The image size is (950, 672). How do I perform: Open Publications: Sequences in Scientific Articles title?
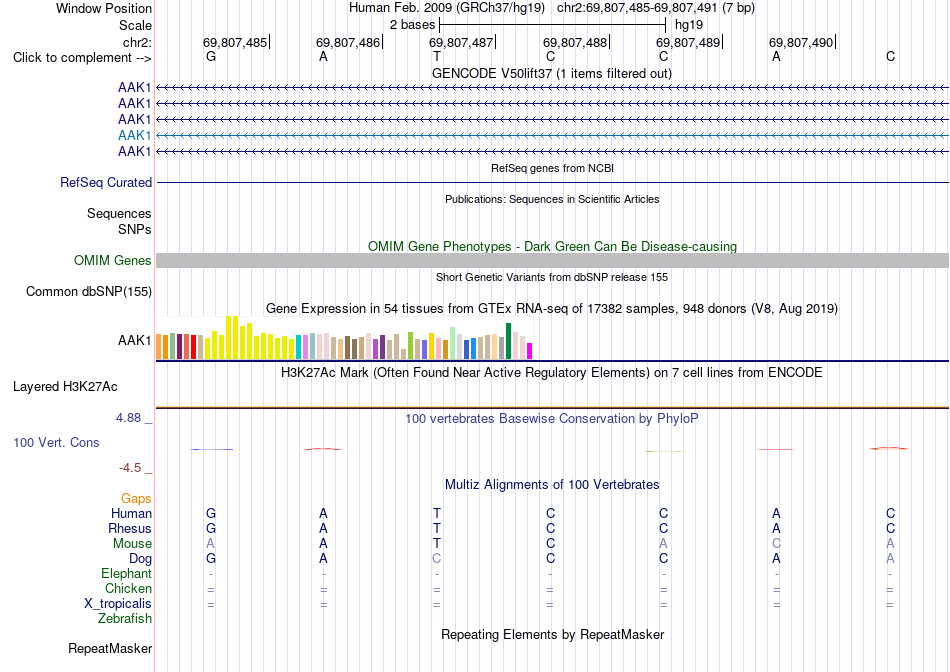552,199
